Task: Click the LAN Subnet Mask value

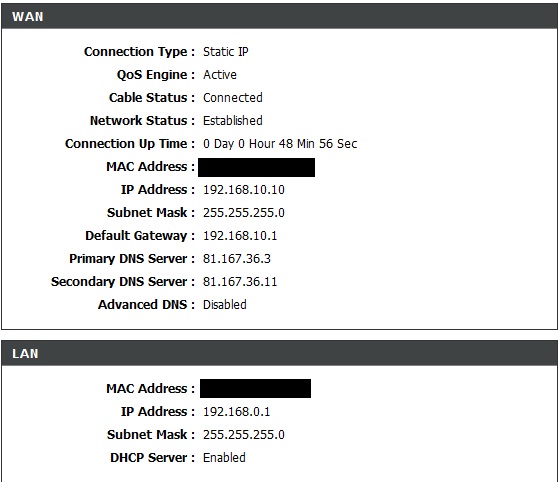Action: click(244, 435)
